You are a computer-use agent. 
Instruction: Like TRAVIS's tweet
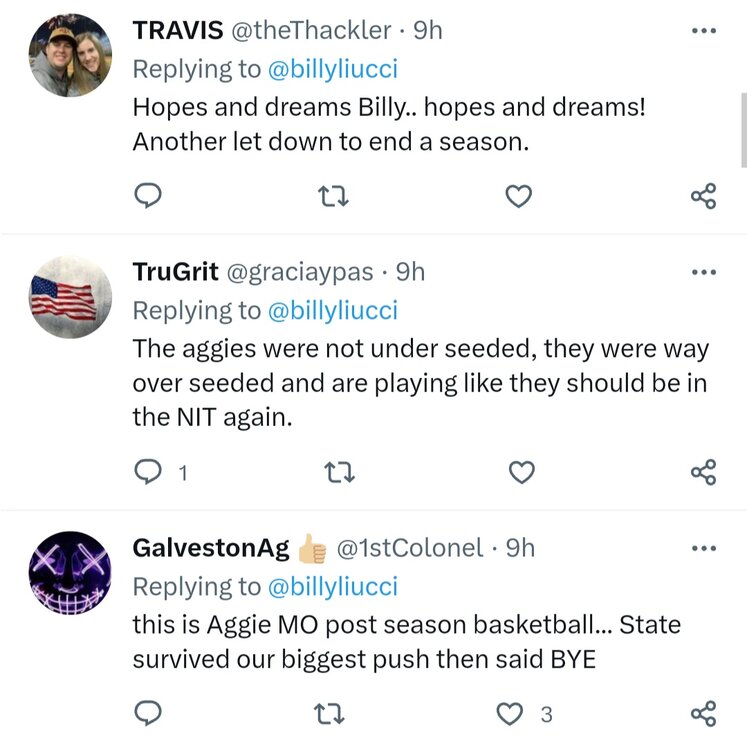517,196
